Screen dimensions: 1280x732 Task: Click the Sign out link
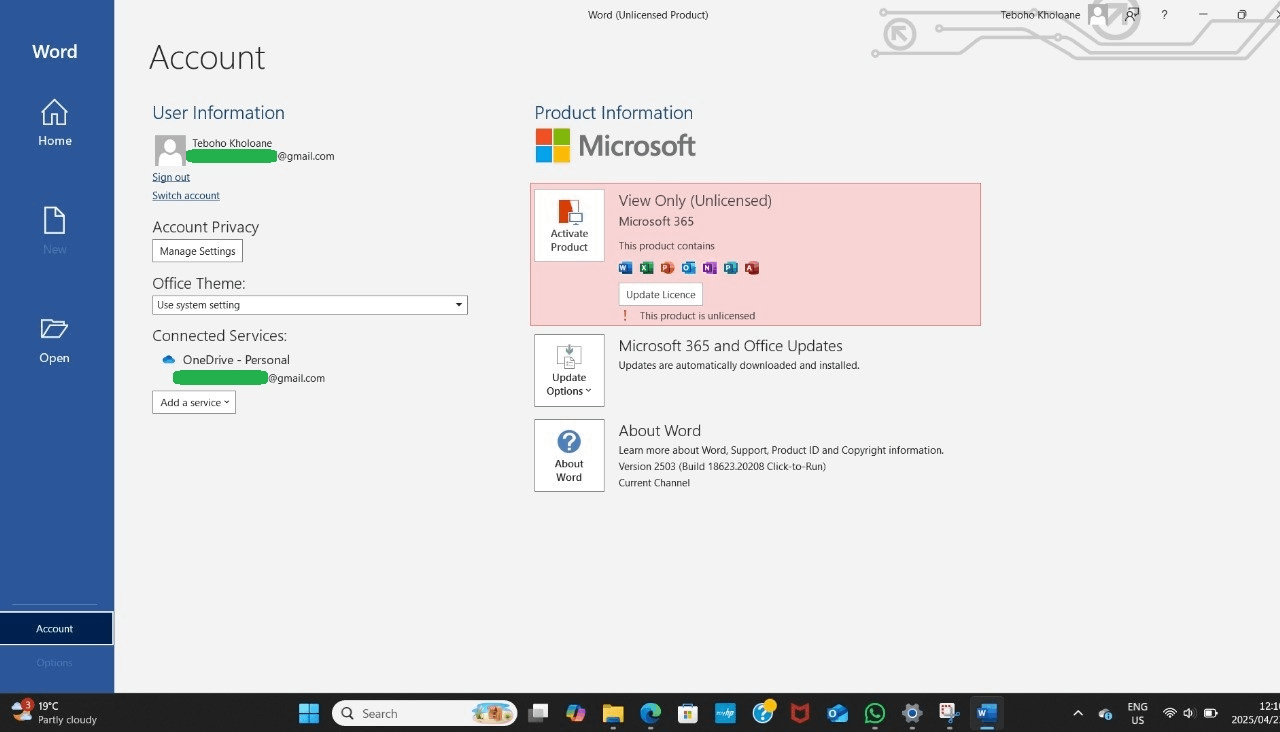[x=171, y=177]
